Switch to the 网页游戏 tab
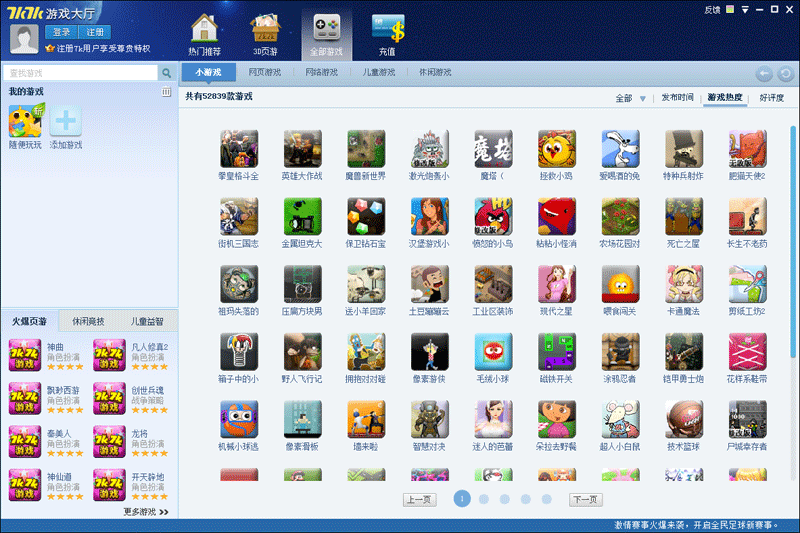Screen dimensions: 800x533 pyautogui.click(x=265, y=72)
